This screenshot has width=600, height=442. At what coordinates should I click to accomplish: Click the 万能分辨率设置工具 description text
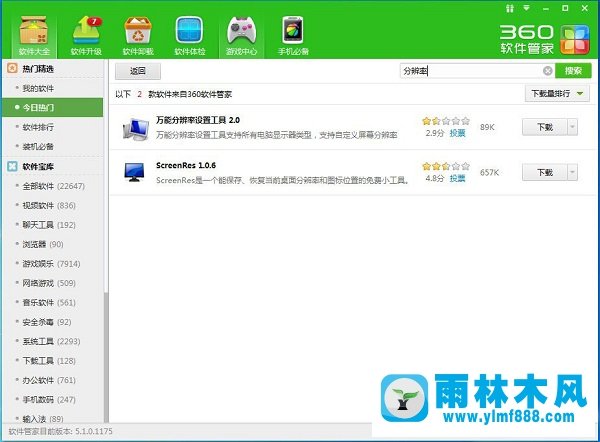pos(276,135)
